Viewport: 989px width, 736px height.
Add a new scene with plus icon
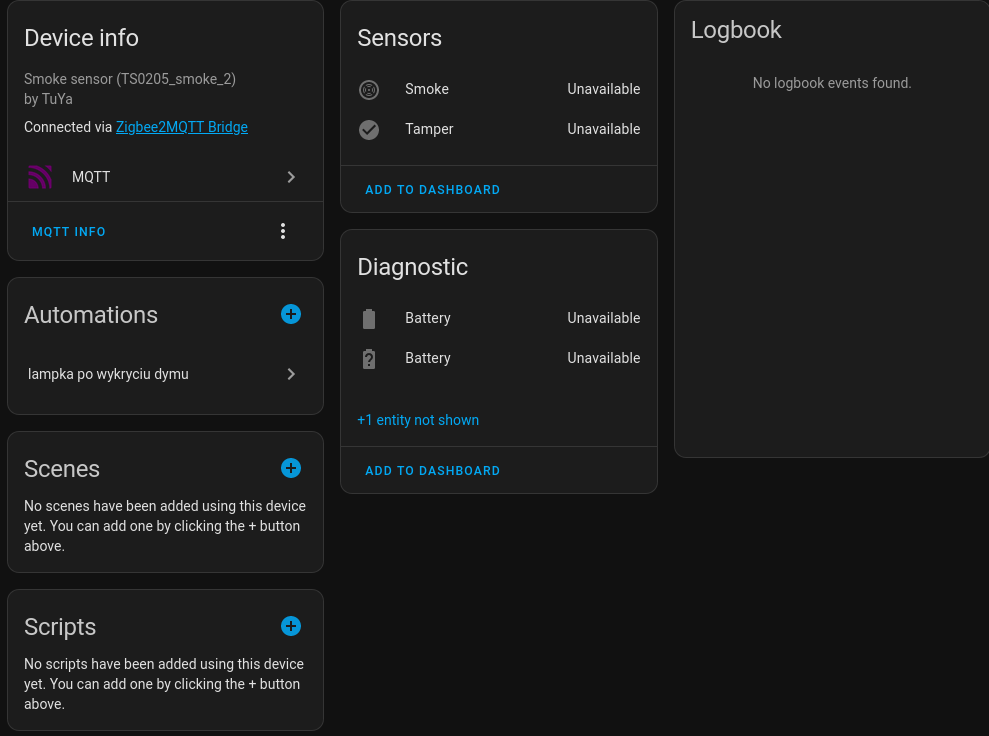coord(291,468)
